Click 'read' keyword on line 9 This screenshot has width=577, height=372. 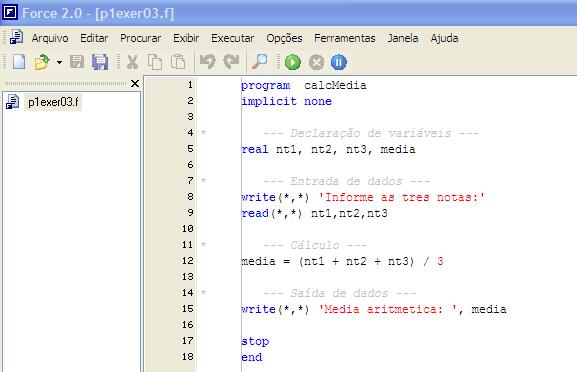(x=255, y=213)
